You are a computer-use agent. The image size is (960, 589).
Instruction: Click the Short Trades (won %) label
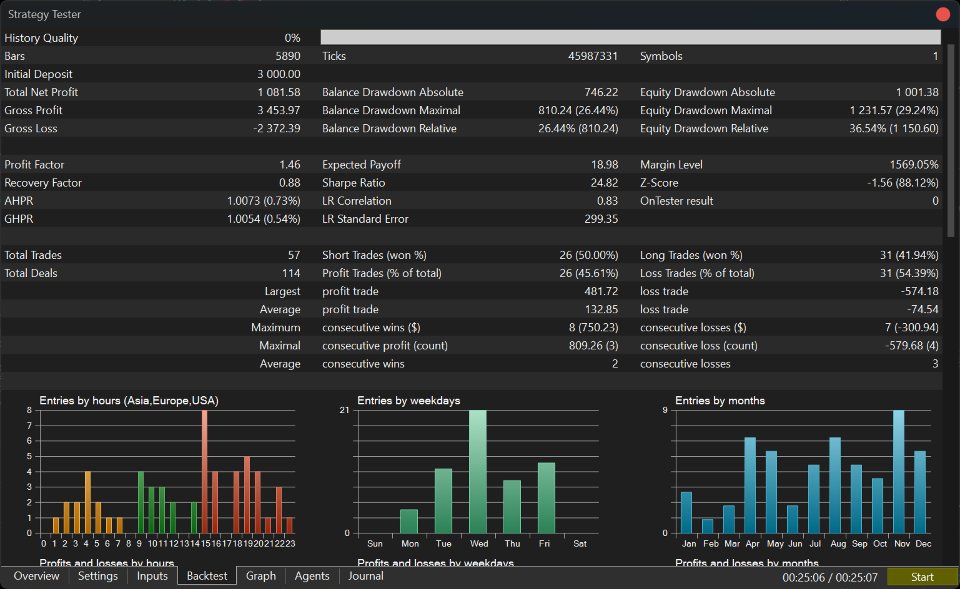[374, 255]
